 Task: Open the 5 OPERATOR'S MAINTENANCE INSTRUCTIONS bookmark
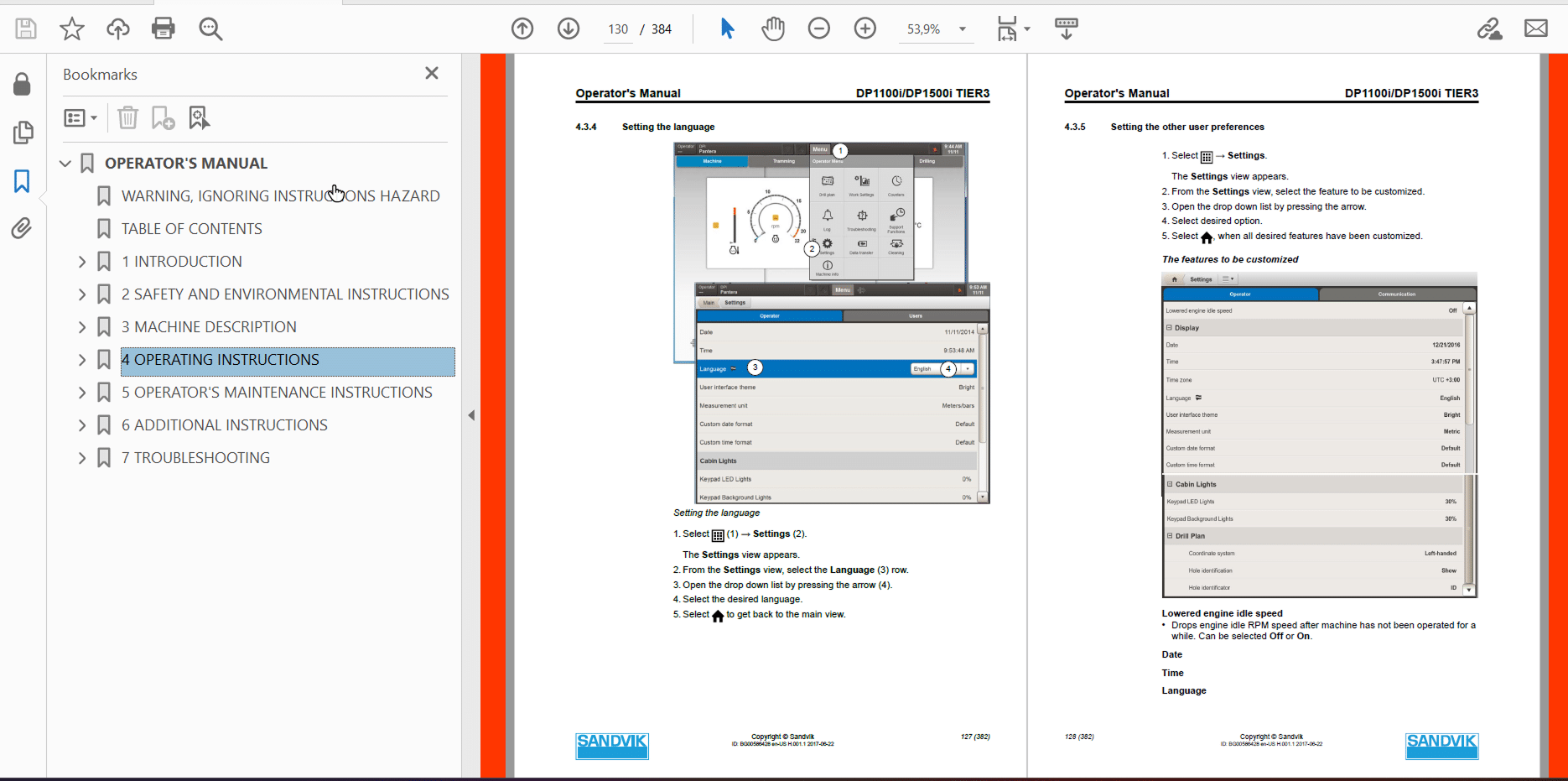point(277,393)
